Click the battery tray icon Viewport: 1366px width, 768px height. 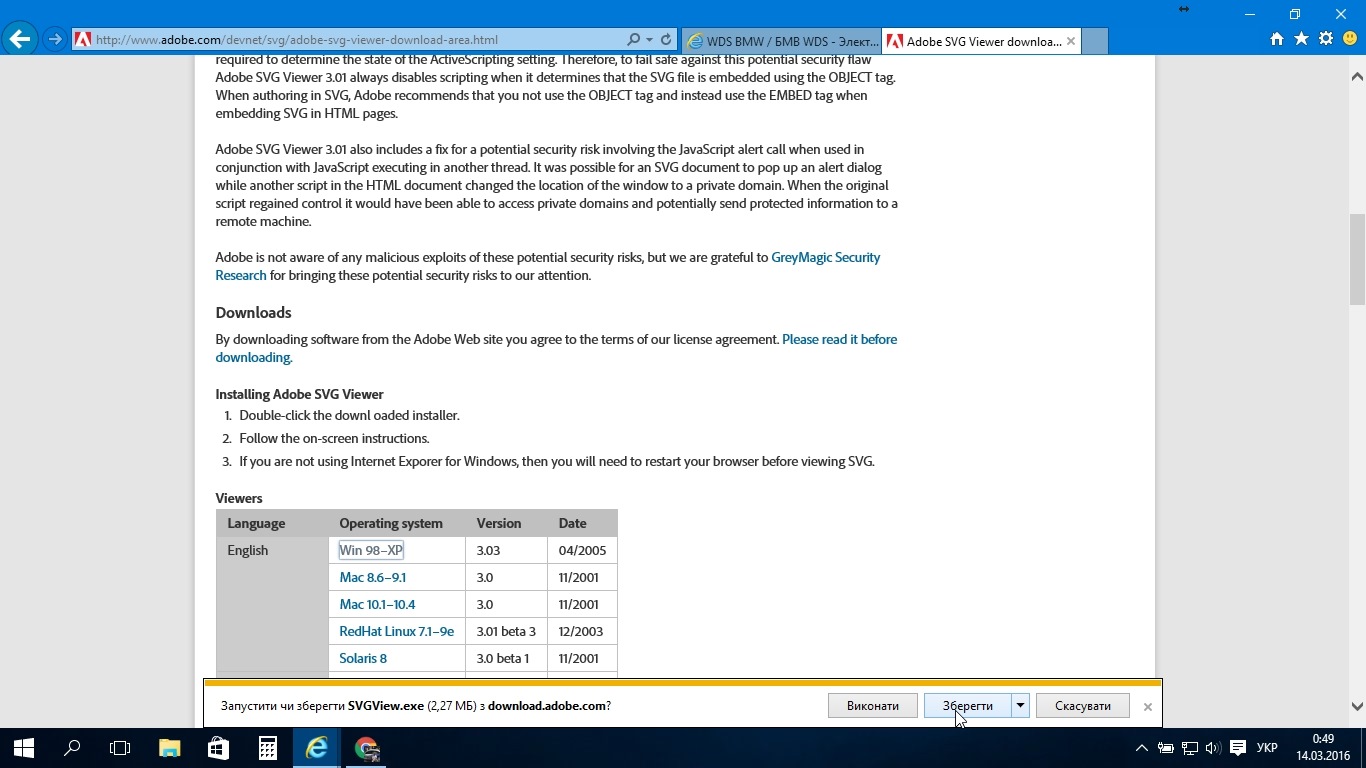pyautogui.click(x=1166, y=748)
